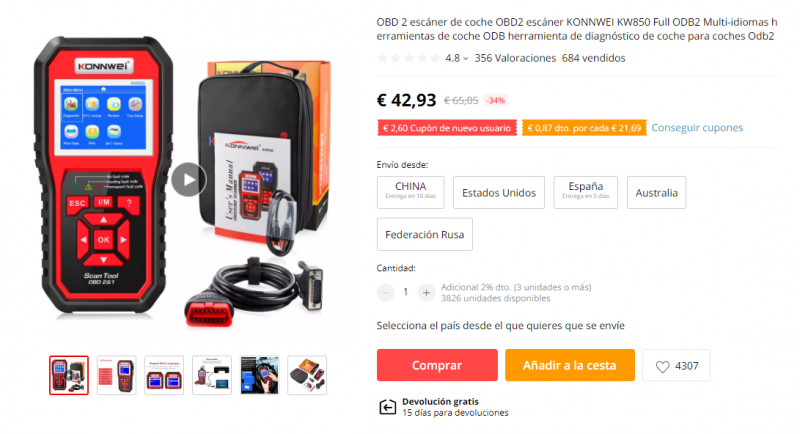Viewport: 800px width, 434px height.
Task: Click Añadir a la cesta button
Action: pos(570,365)
